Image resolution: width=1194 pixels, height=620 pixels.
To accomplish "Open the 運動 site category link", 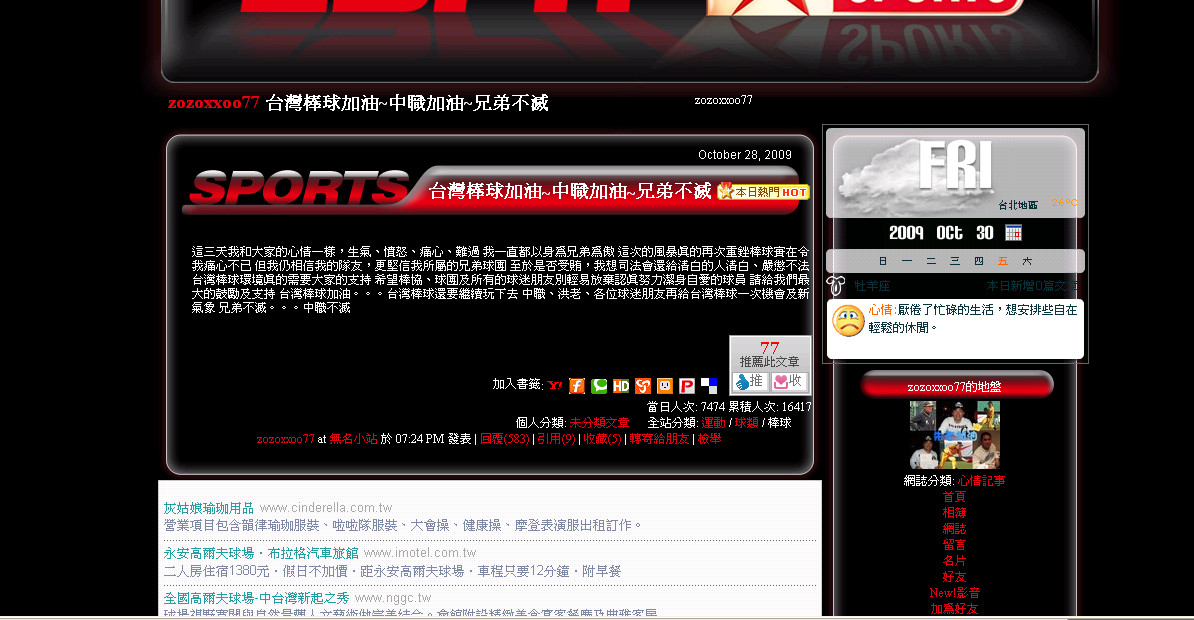I will pos(714,423).
